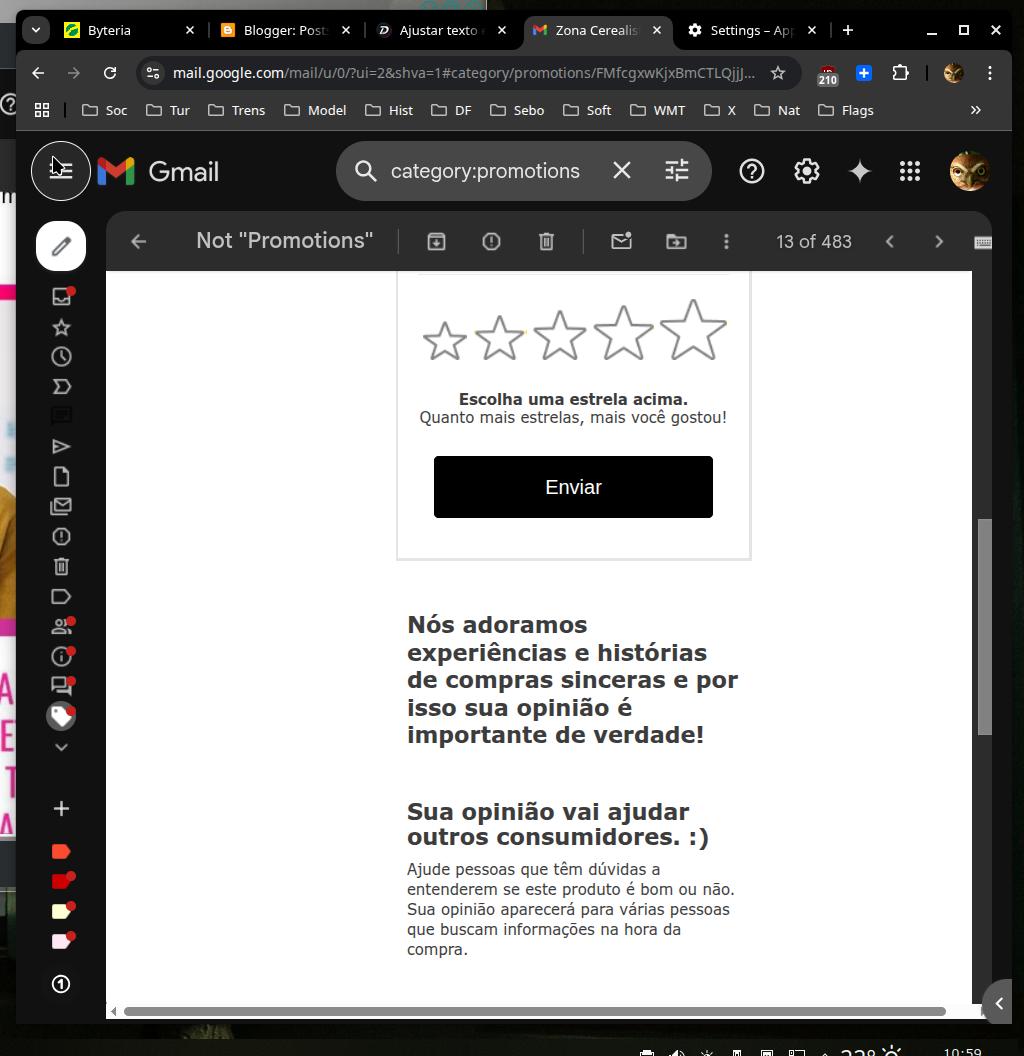
Task: Open Google apps grid
Action: click(909, 171)
